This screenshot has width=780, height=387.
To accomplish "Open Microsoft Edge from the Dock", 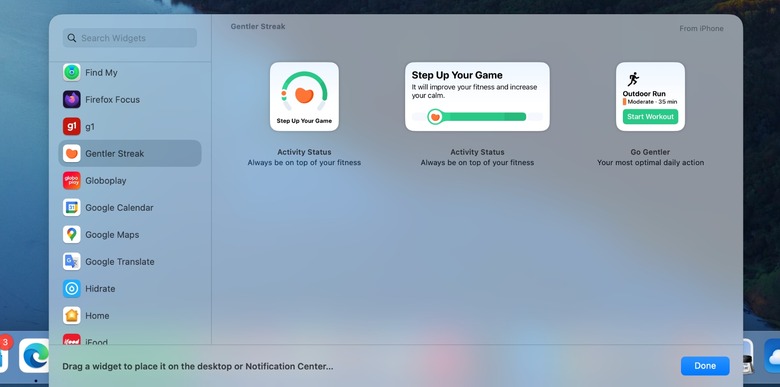I will (x=34, y=355).
